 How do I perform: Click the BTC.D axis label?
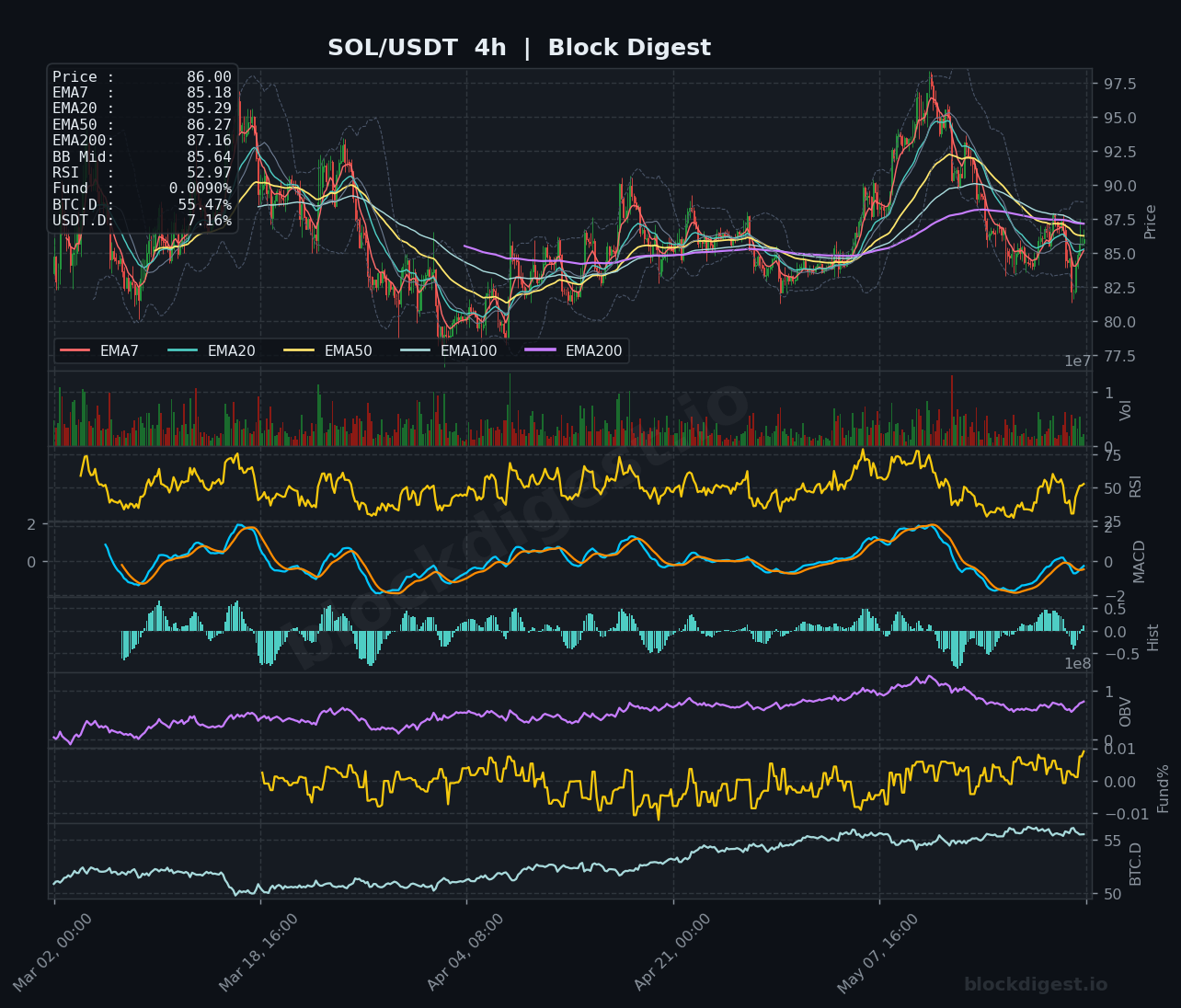coord(1136,864)
